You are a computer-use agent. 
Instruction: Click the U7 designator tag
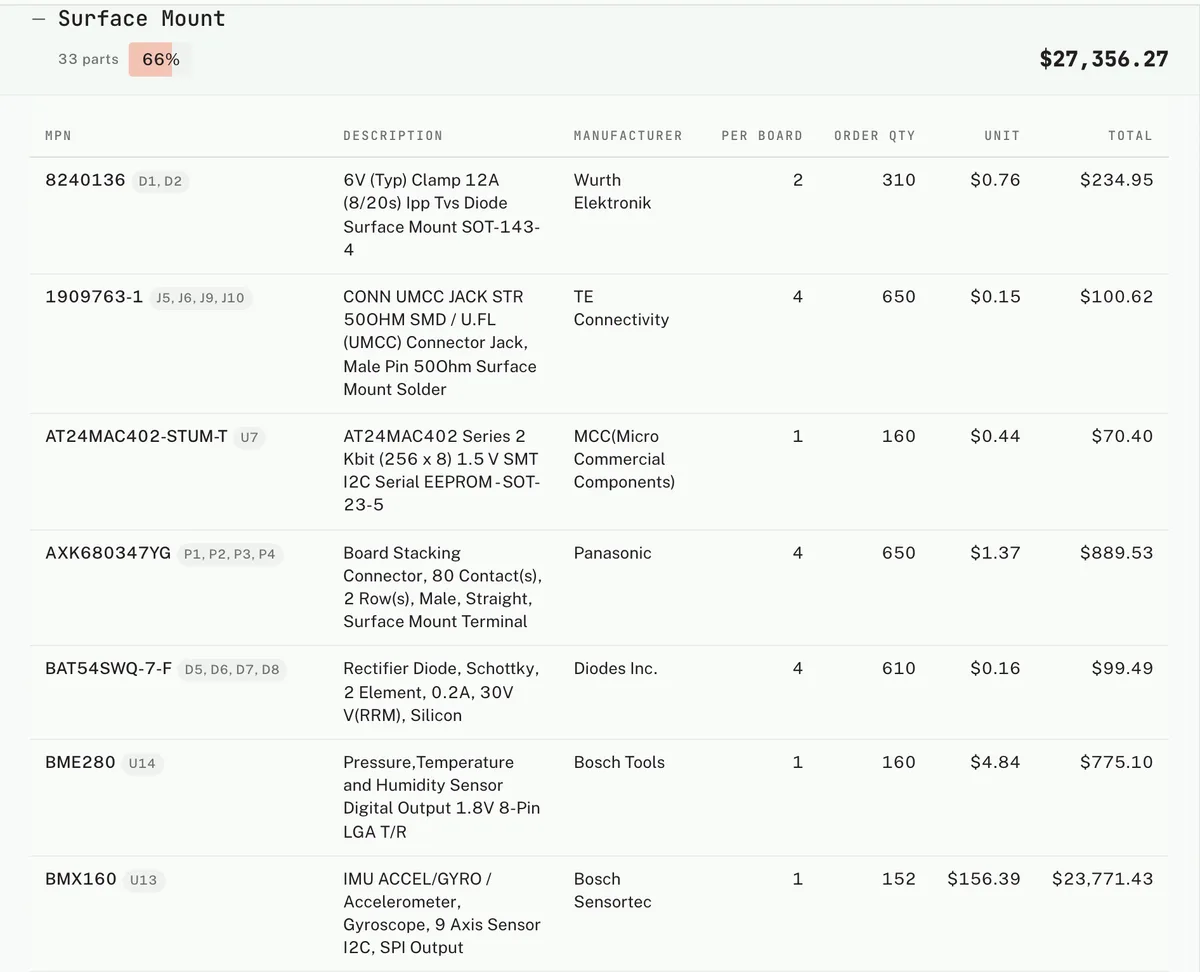[x=249, y=437]
